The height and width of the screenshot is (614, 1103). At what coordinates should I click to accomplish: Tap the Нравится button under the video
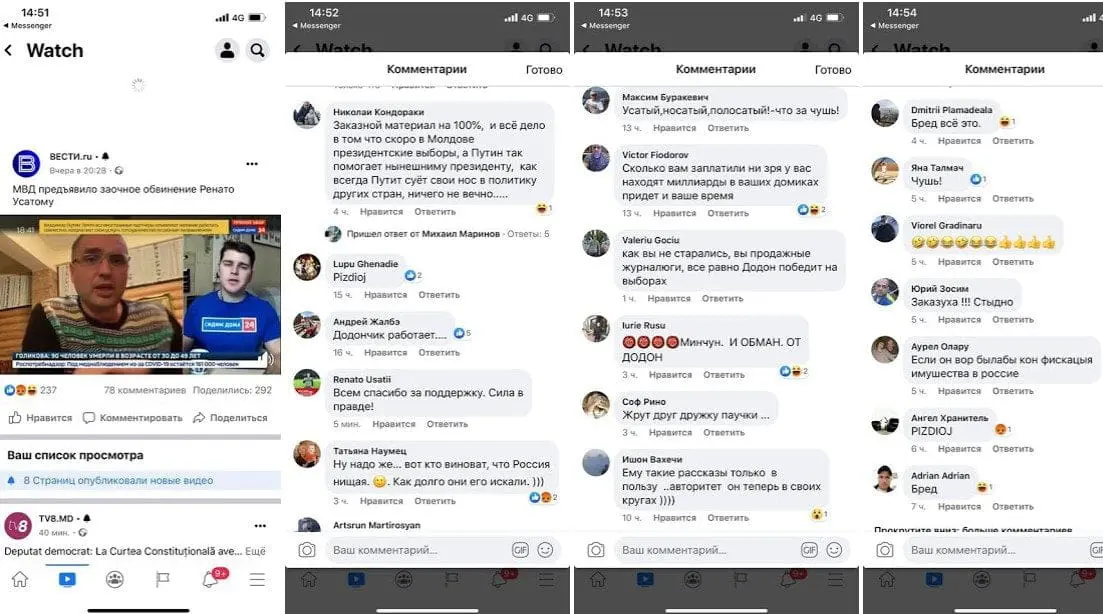click(41, 418)
